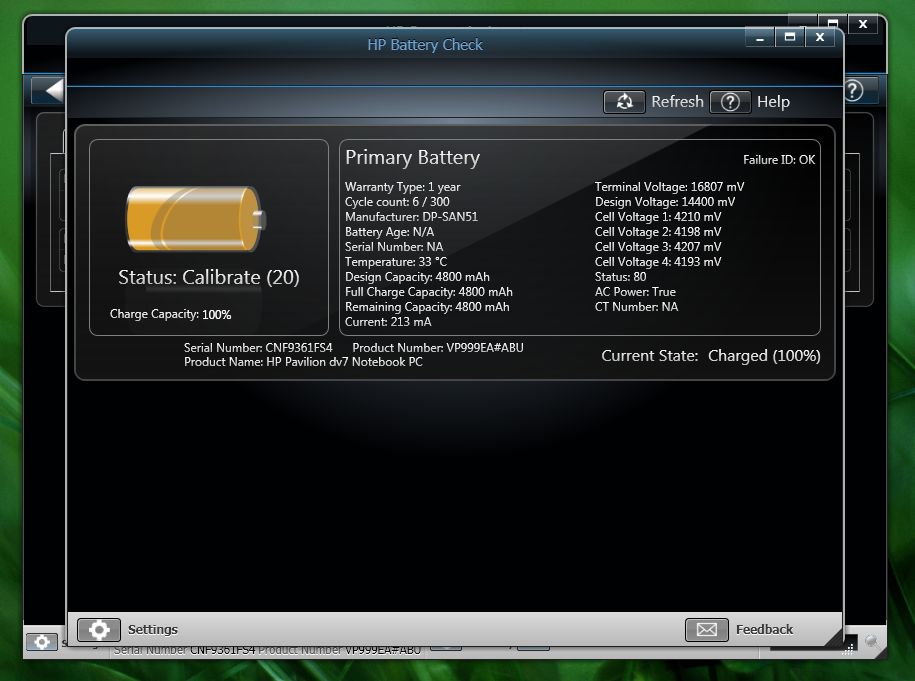Click the resize grip at the window corner

(832, 635)
